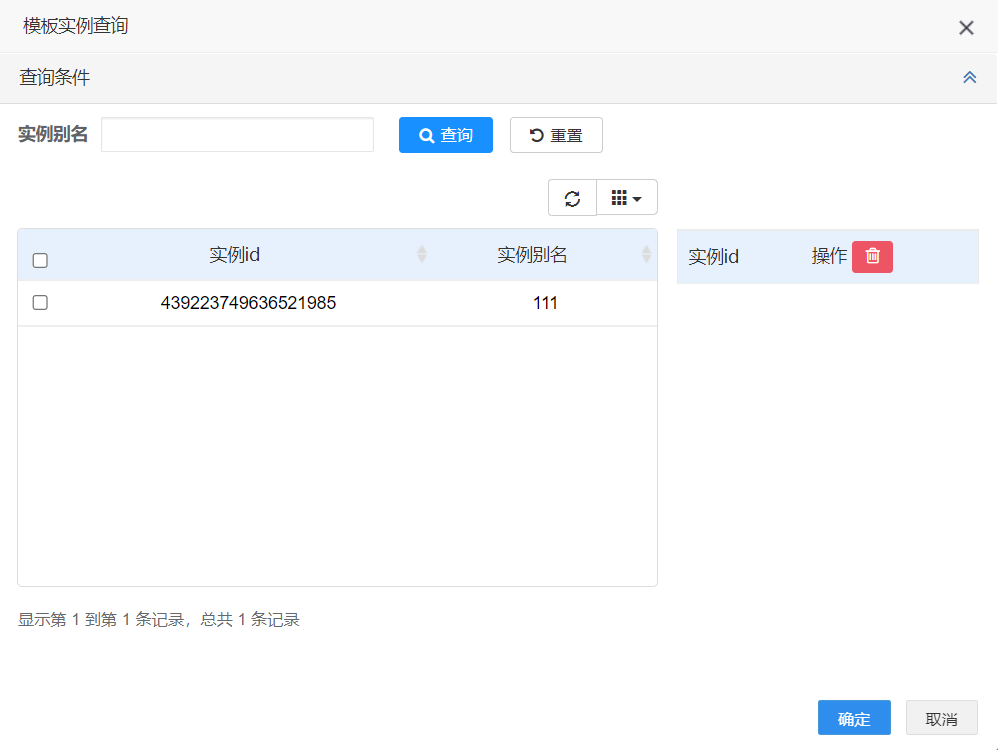Click the 查询条件 section title
The height and width of the screenshot is (750, 998).
[55, 77]
